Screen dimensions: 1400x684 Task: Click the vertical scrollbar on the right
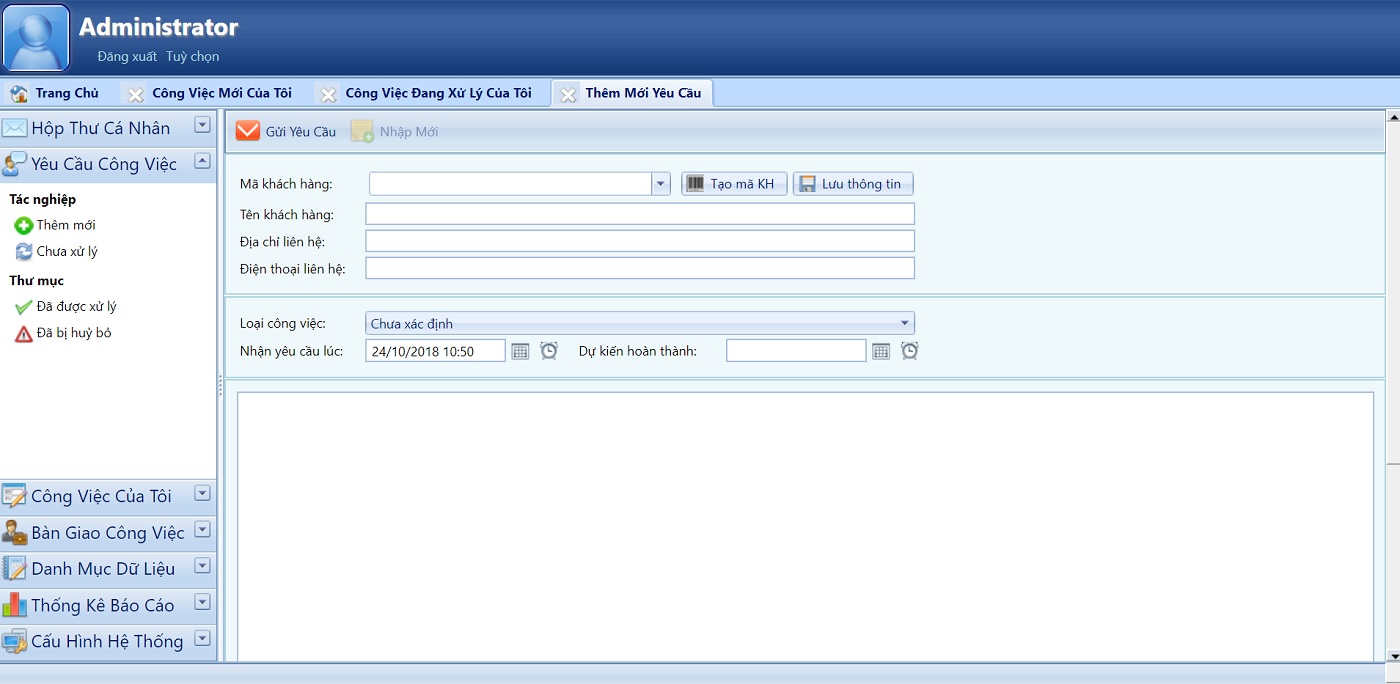tap(1393, 300)
